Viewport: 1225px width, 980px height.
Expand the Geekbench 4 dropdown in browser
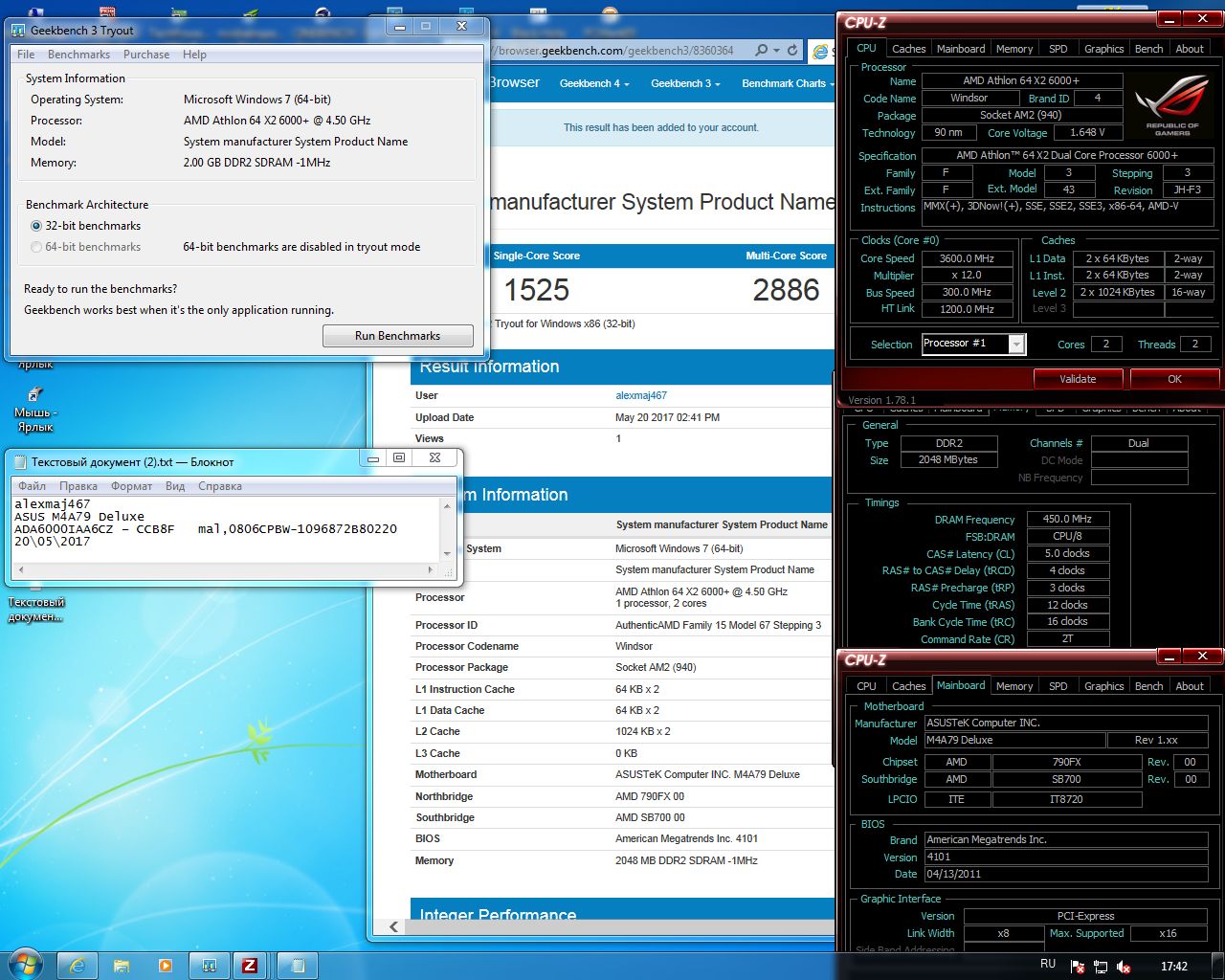pos(594,83)
